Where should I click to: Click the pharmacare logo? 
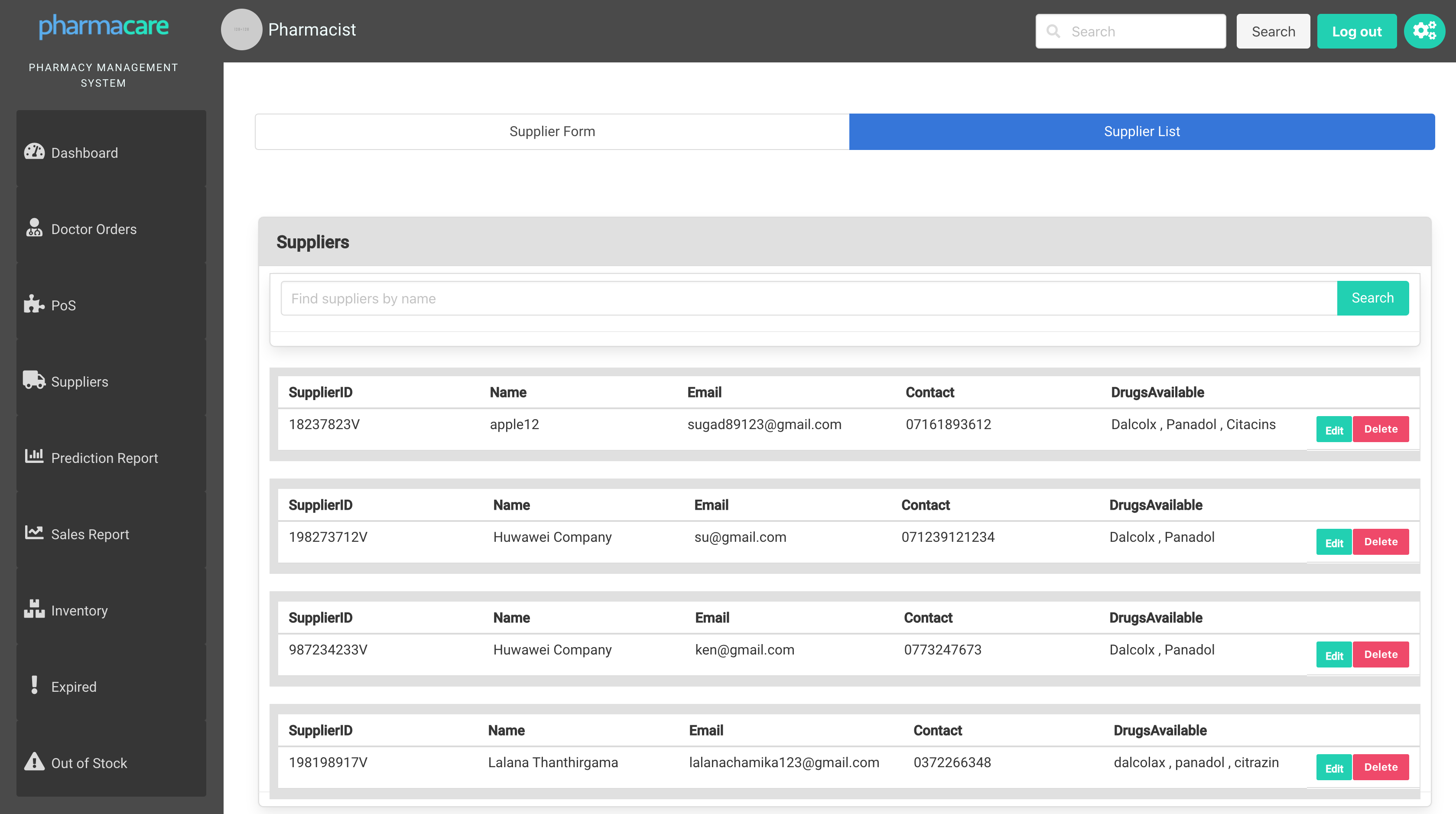coord(104,26)
